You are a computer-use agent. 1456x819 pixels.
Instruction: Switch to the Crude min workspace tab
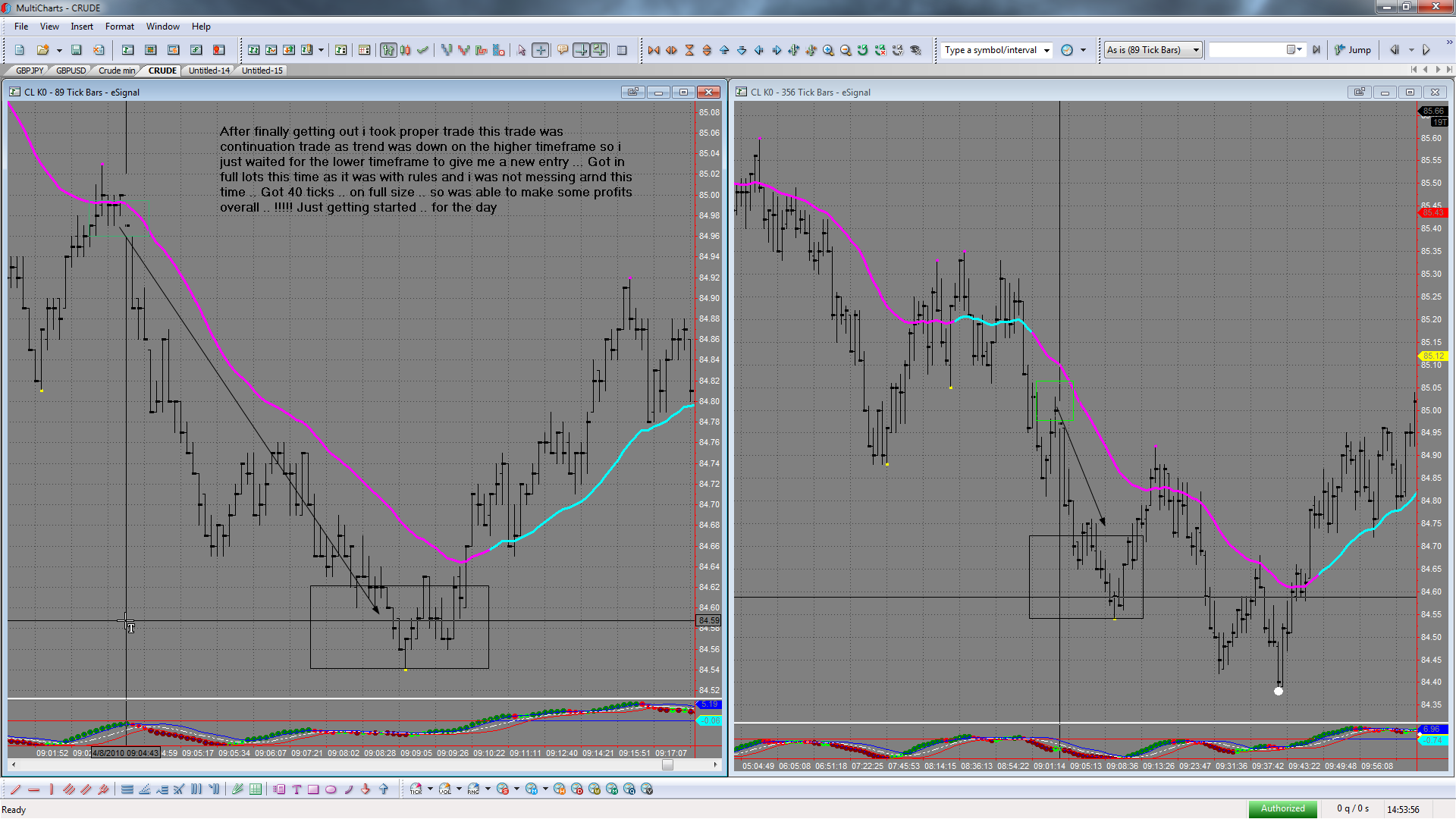coord(117,71)
